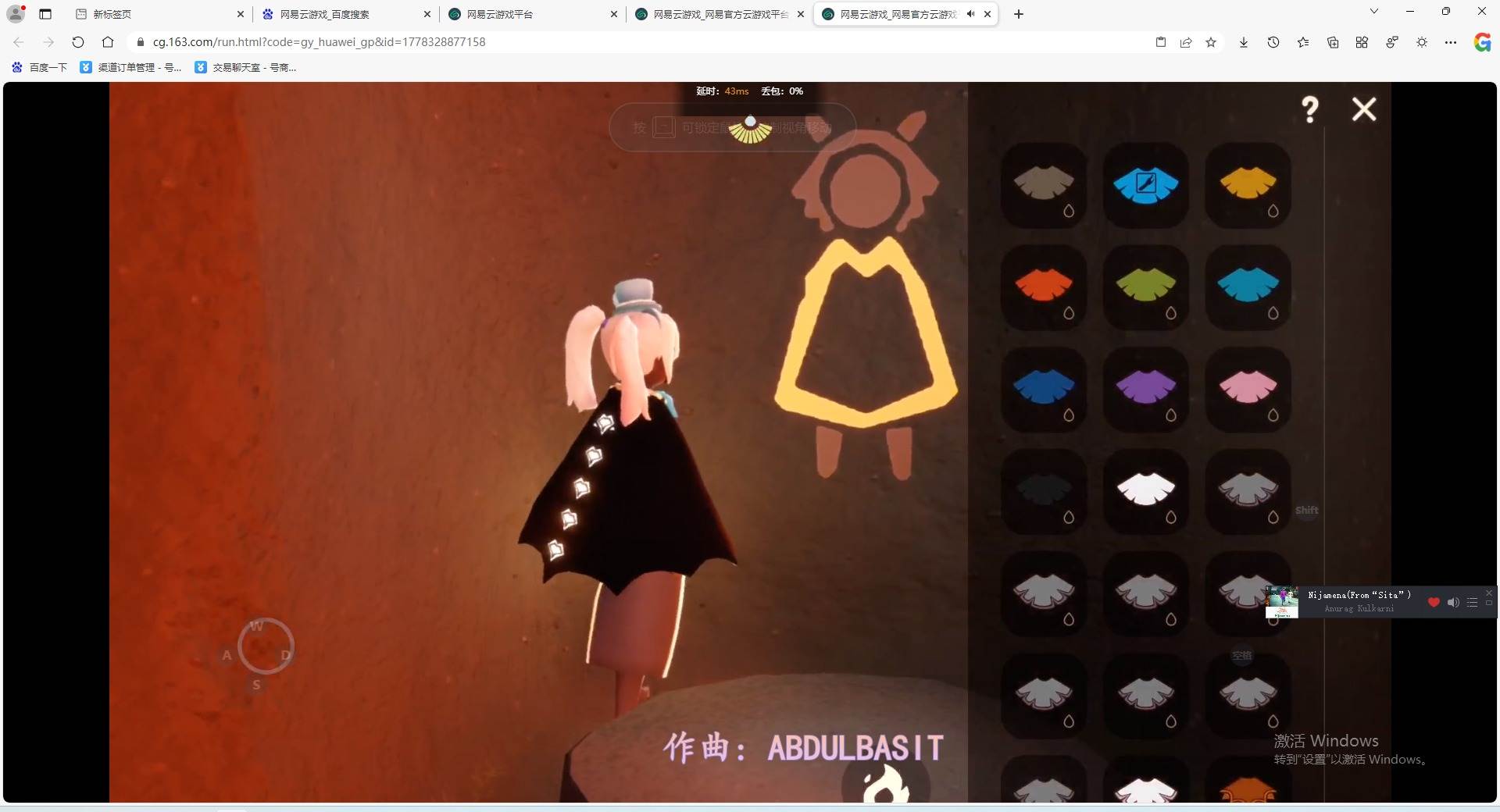Click the Google G icon in toolbar
This screenshot has height=812, width=1500.
click(x=1482, y=42)
